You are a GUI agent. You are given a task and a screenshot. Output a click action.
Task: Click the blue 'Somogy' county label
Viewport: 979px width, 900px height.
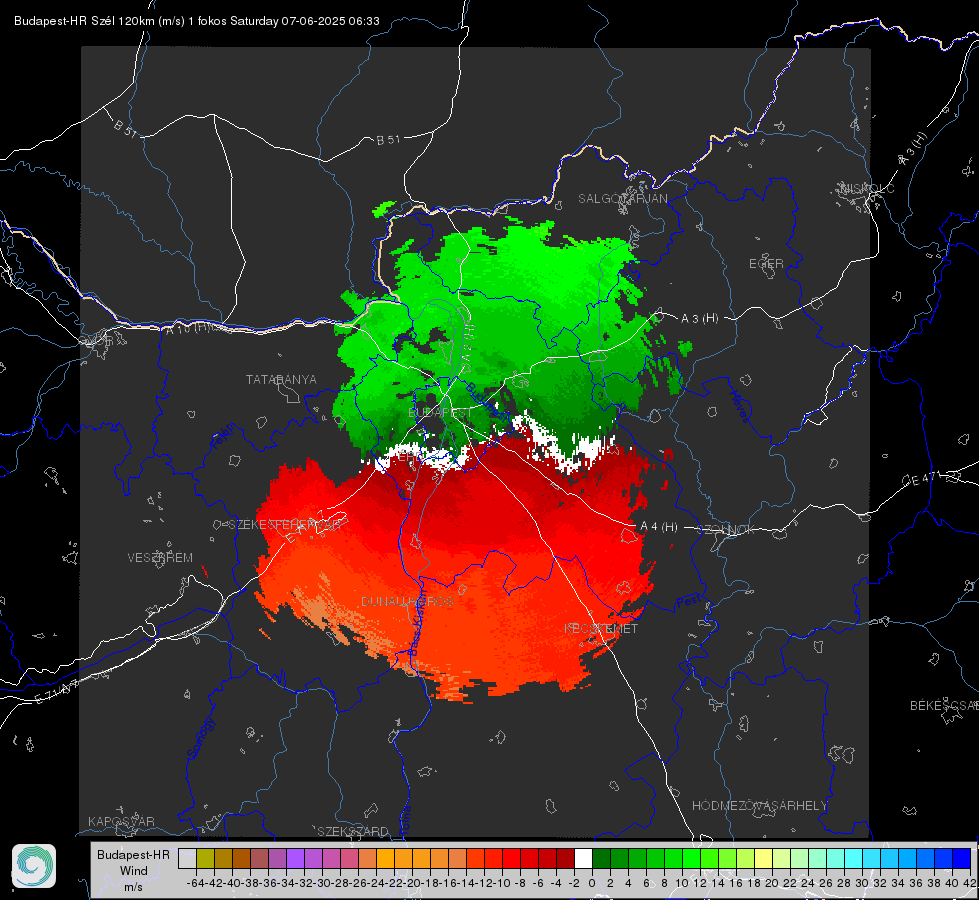[x=200, y=738]
